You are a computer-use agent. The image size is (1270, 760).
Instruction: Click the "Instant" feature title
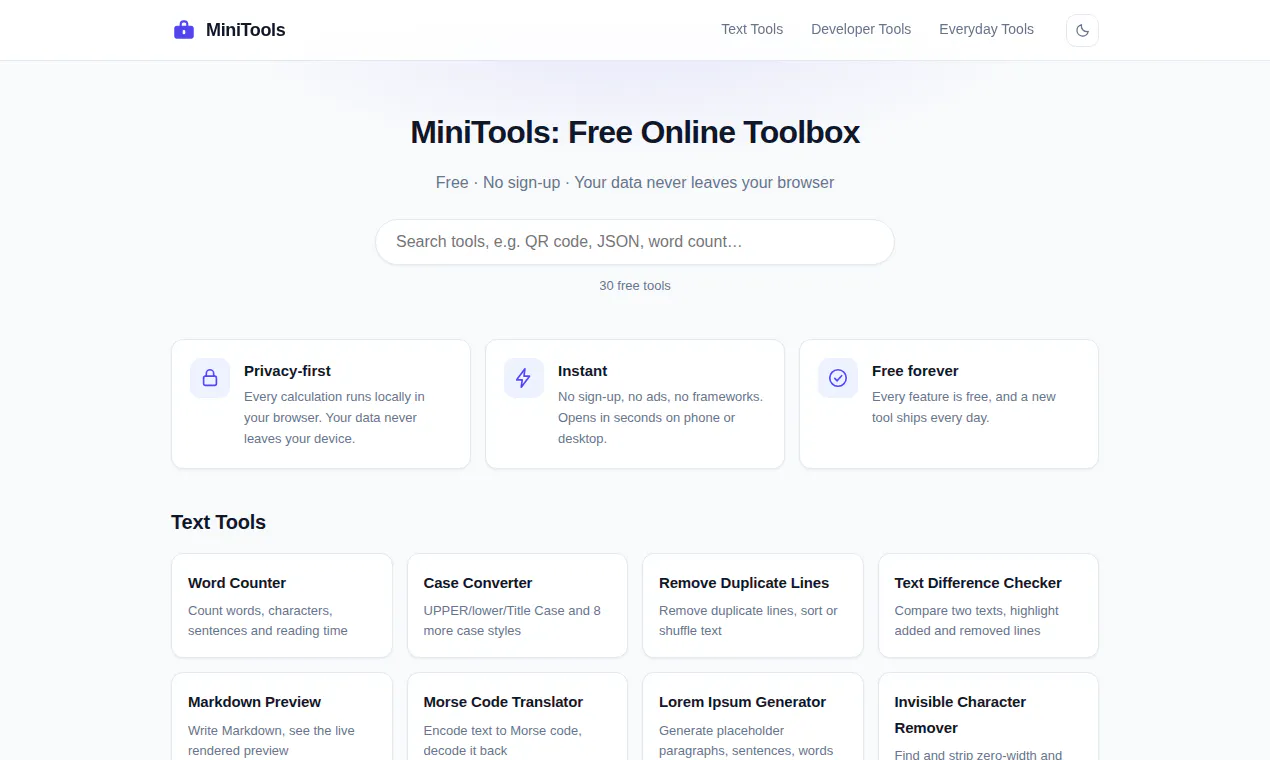pyautogui.click(x=582, y=371)
